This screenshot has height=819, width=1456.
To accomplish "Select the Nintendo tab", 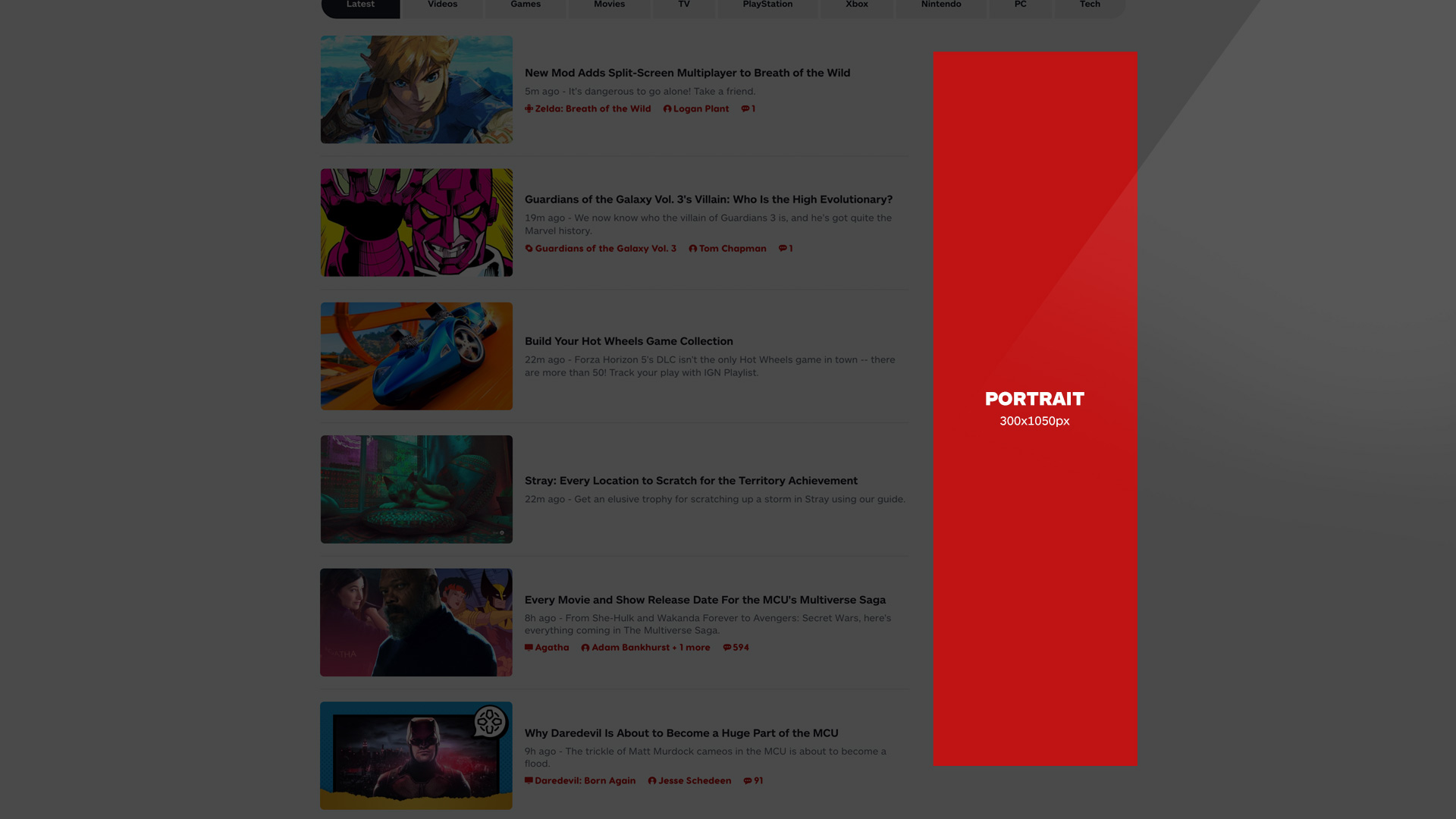I will coord(941,5).
